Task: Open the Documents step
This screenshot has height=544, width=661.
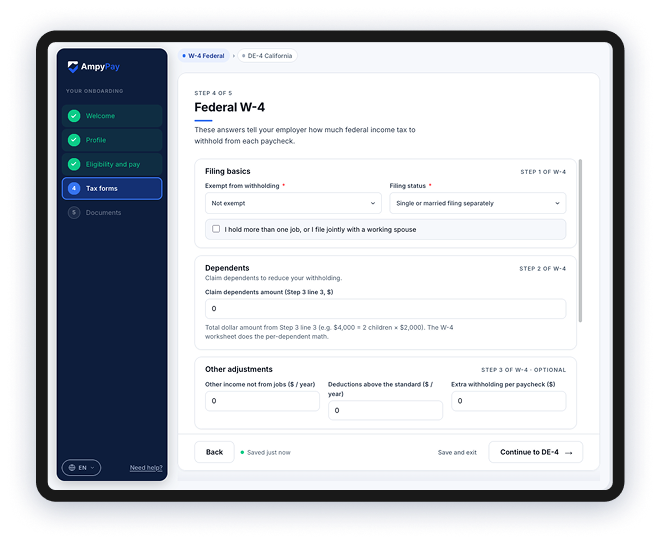Action: click(112, 213)
